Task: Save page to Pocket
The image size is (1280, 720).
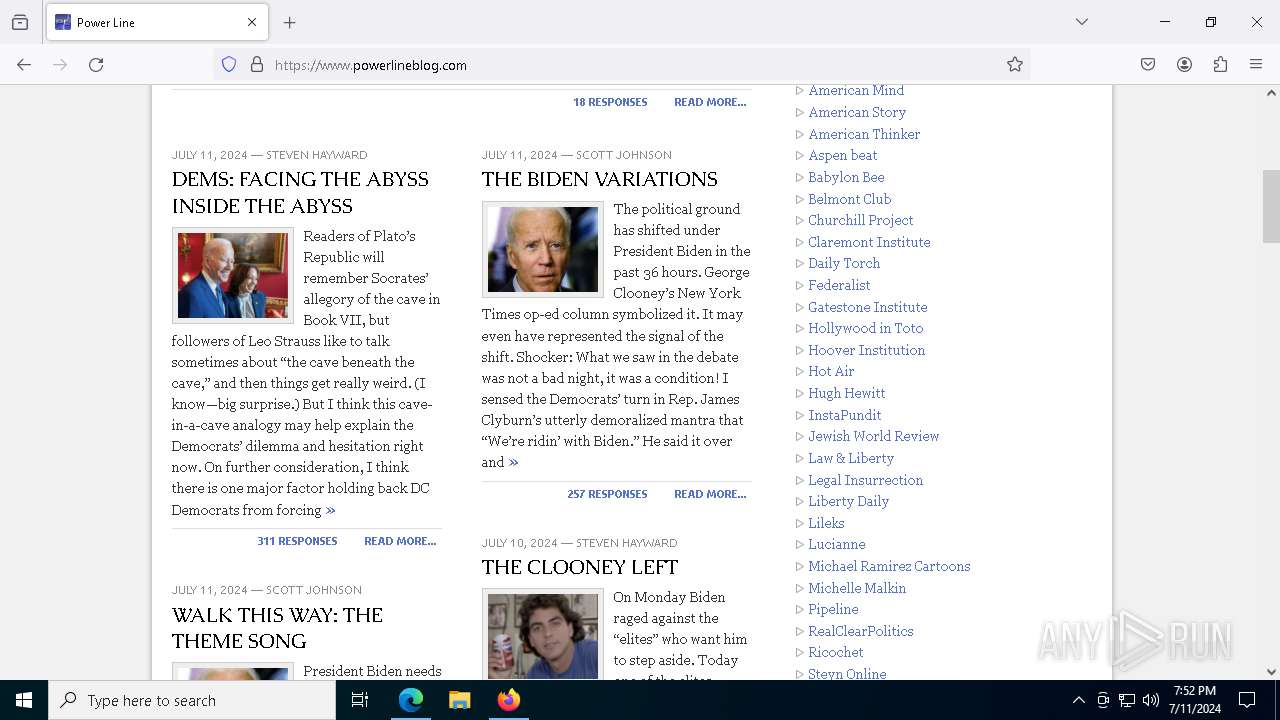Action: tap(1148, 64)
